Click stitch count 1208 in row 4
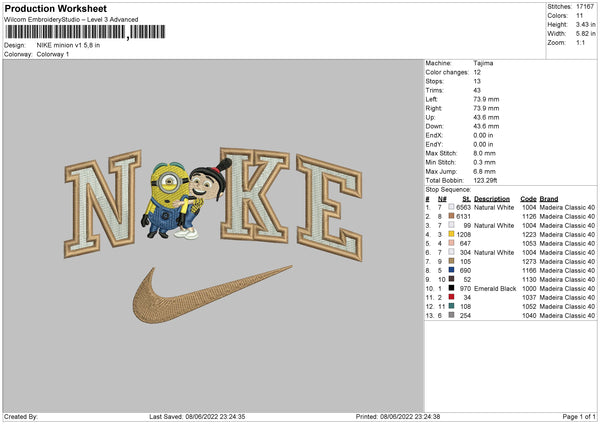 pos(463,234)
